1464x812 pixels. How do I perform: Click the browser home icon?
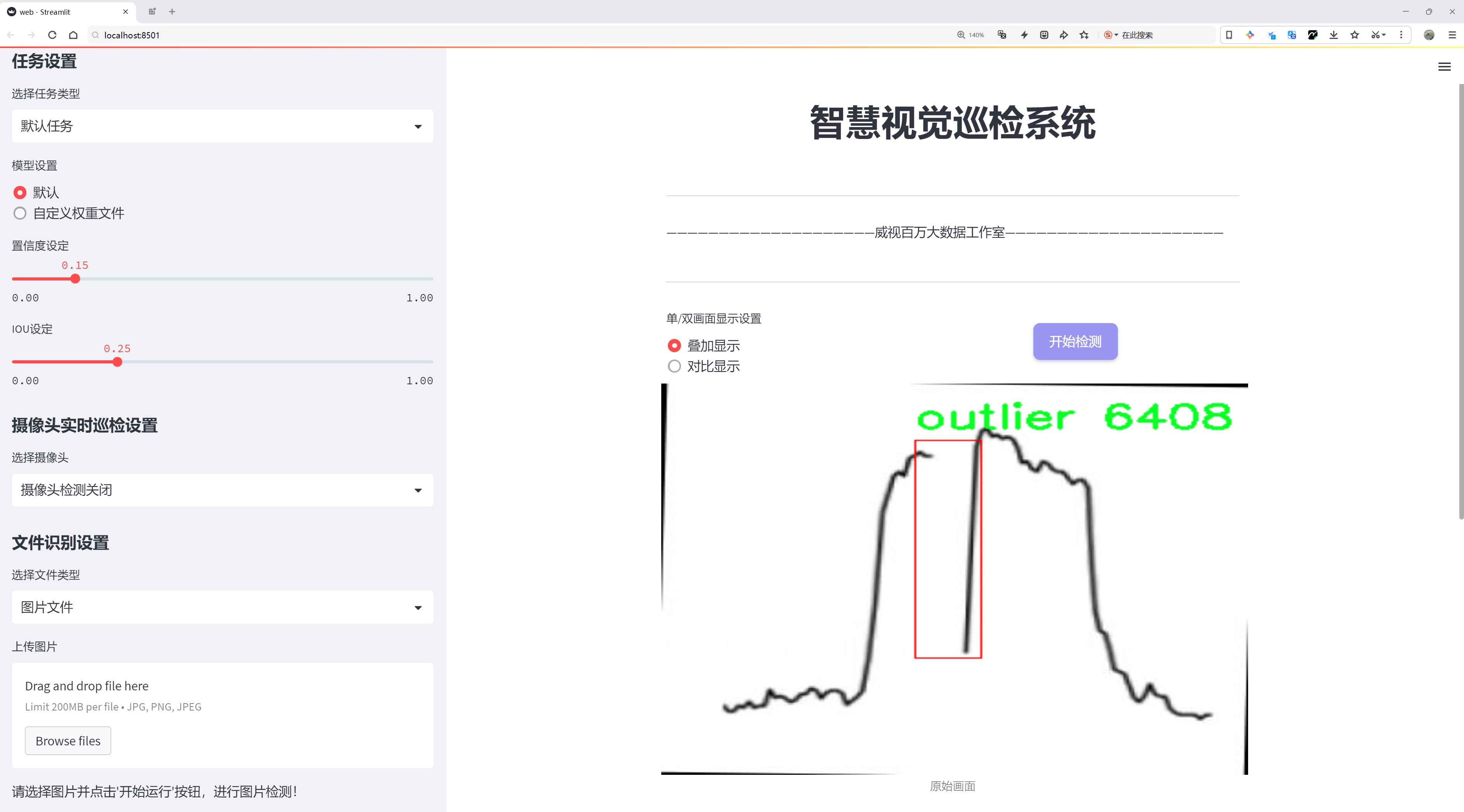(73, 35)
